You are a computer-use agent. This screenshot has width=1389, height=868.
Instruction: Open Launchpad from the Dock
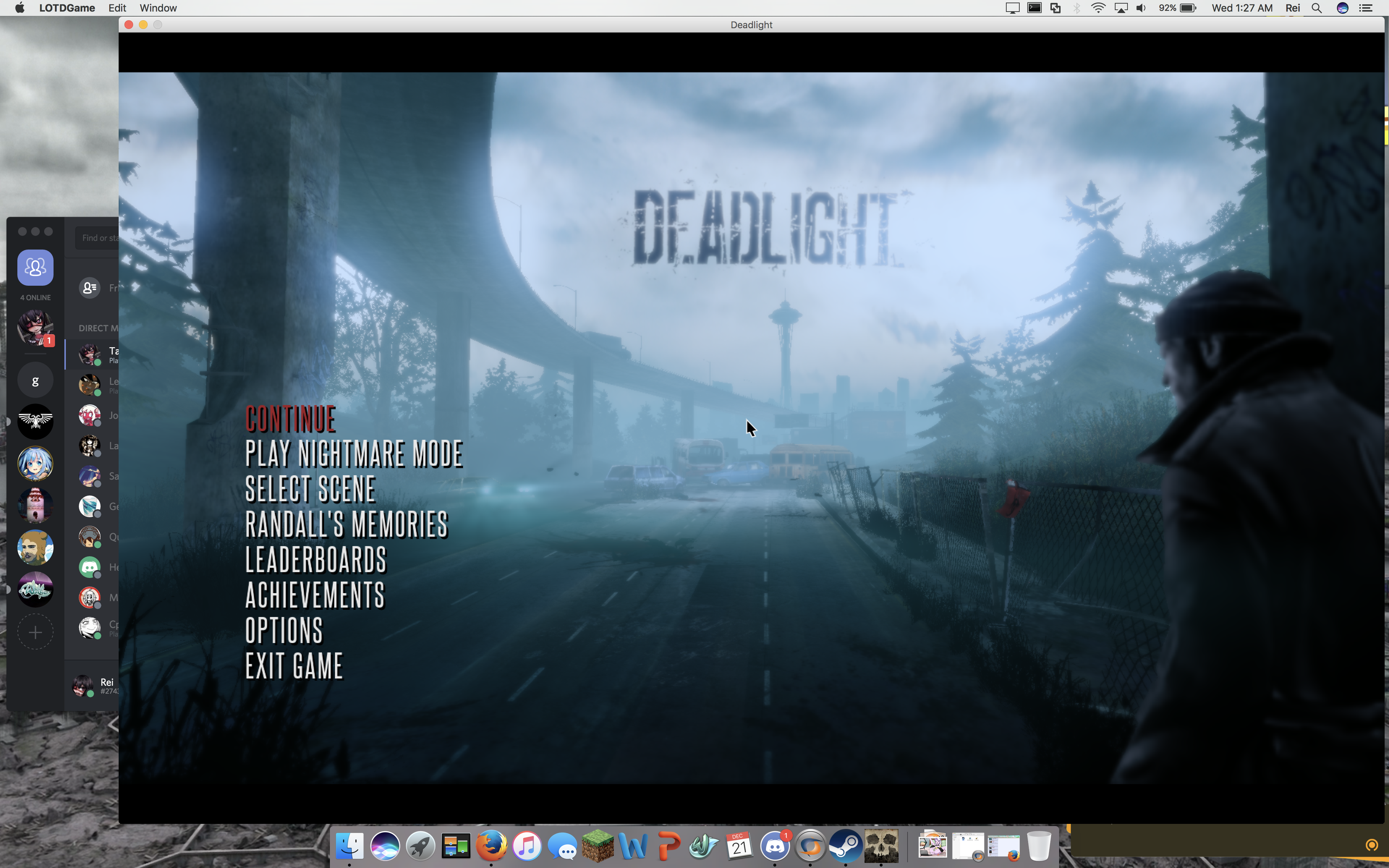coord(421,846)
